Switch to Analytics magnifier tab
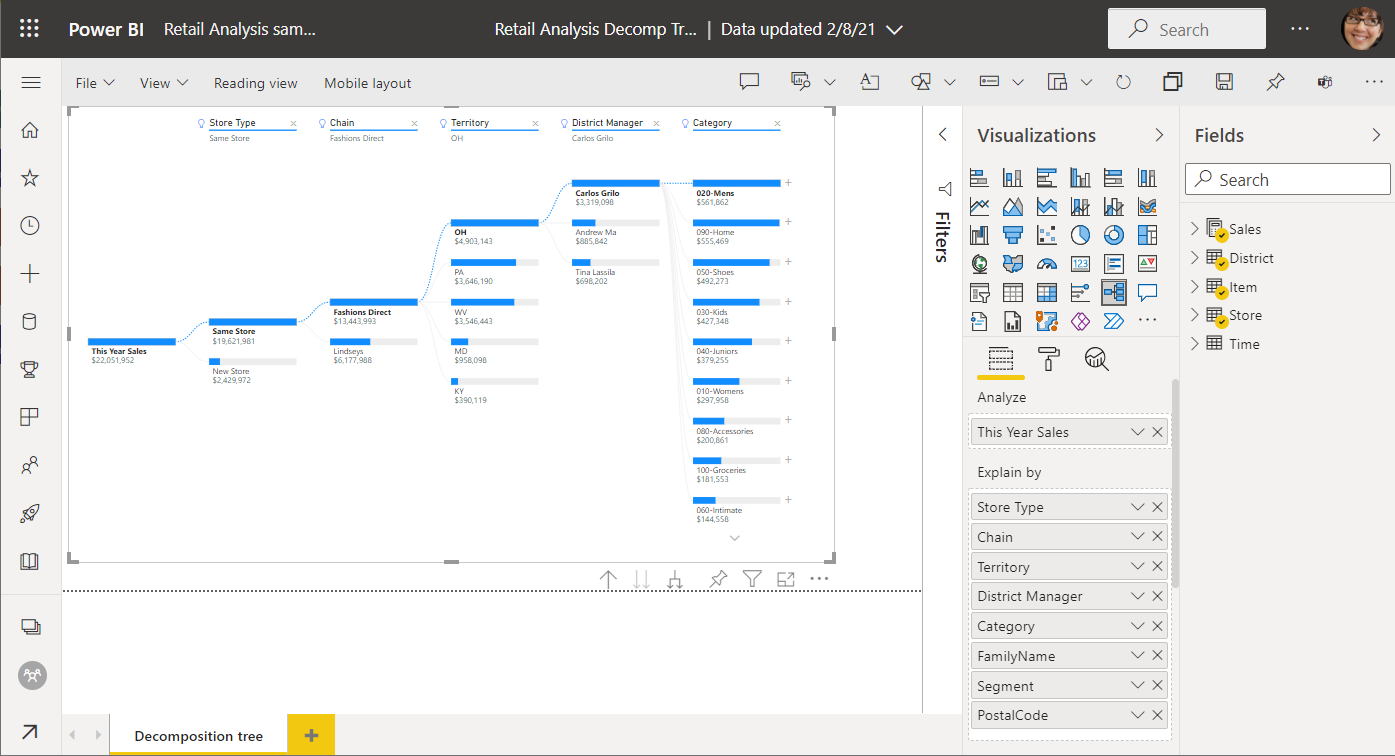The image size is (1395, 756). coord(1097,358)
